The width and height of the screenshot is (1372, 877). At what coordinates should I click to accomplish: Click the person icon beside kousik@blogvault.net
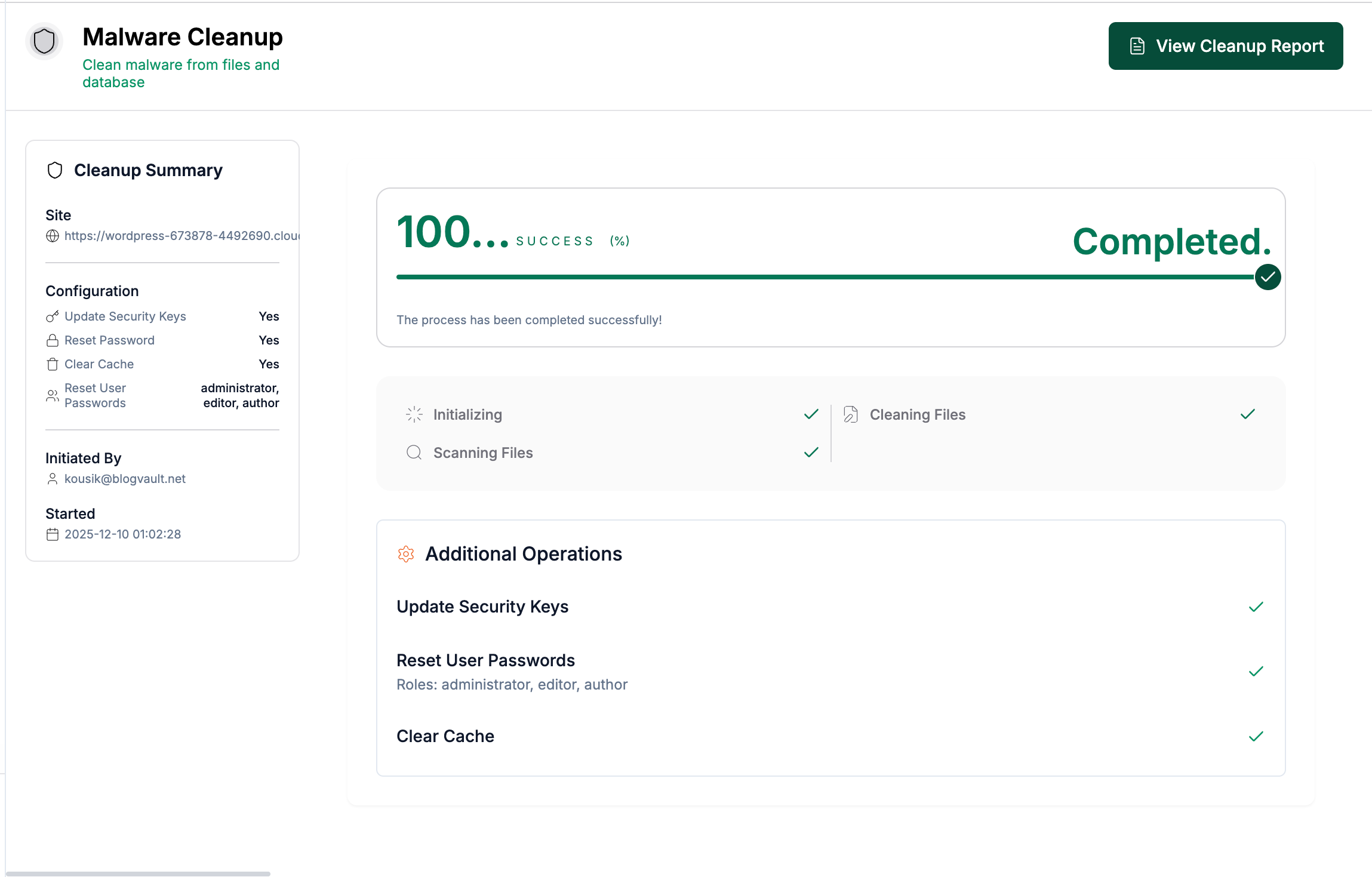pos(52,478)
